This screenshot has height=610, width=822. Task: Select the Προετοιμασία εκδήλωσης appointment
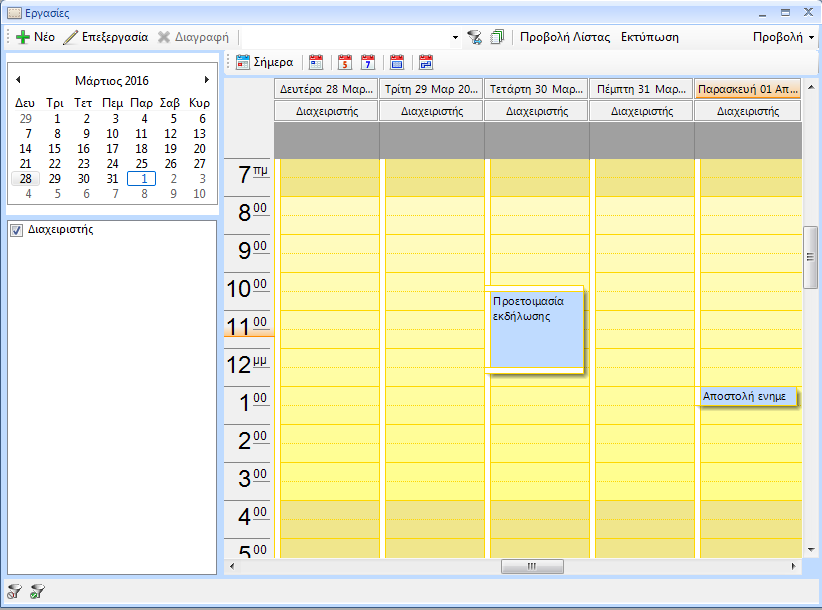[x=535, y=330]
